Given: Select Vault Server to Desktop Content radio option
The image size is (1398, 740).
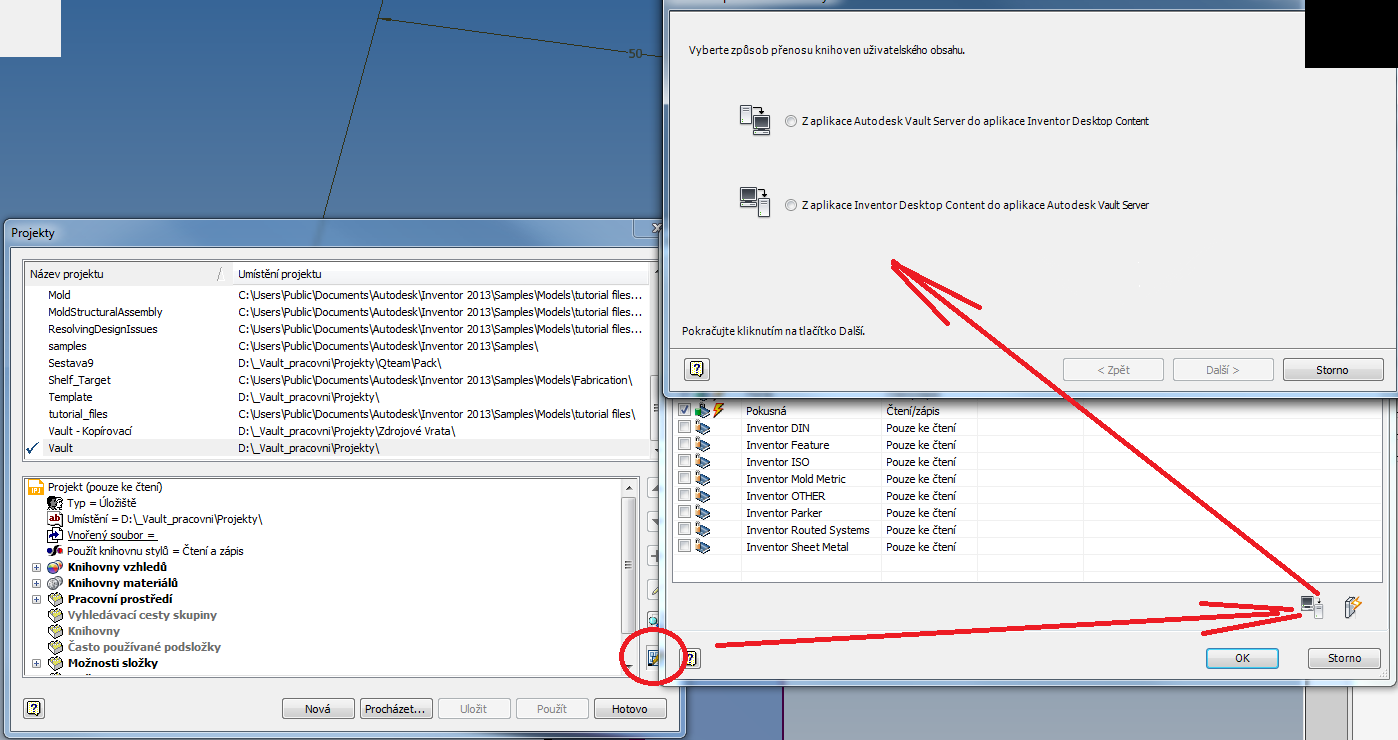Looking at the screenshot, I should (x=791, y=121).
